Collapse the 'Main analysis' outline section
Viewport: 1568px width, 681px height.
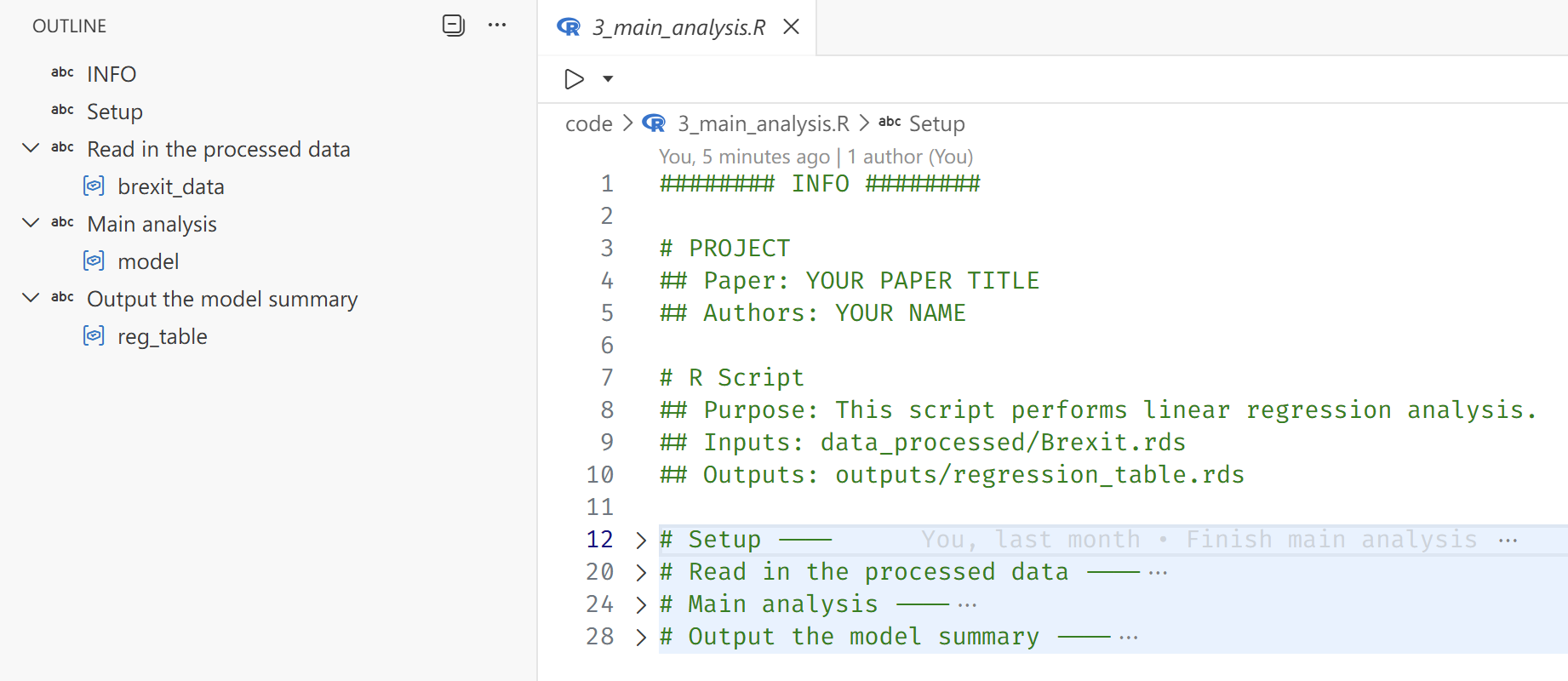[31, 224]
